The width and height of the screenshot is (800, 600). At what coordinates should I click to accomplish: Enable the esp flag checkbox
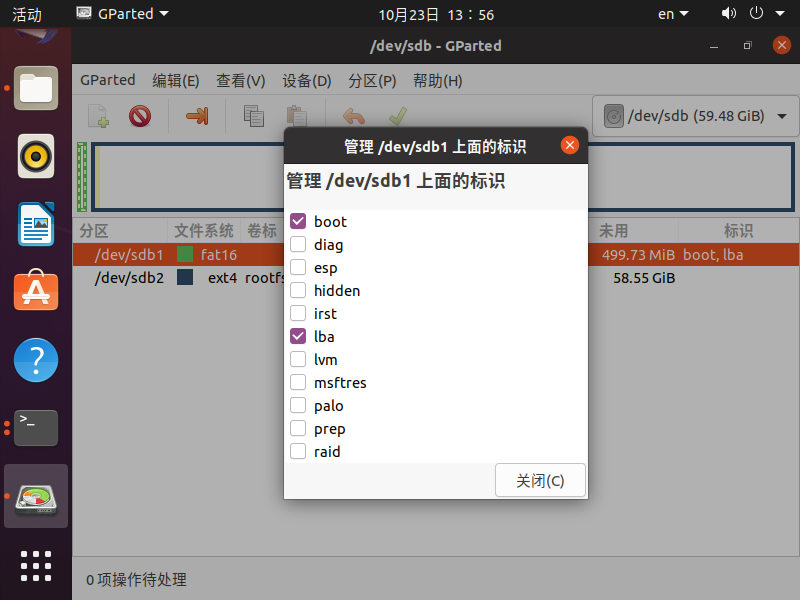pyautogui.click(x=298, y=268)
